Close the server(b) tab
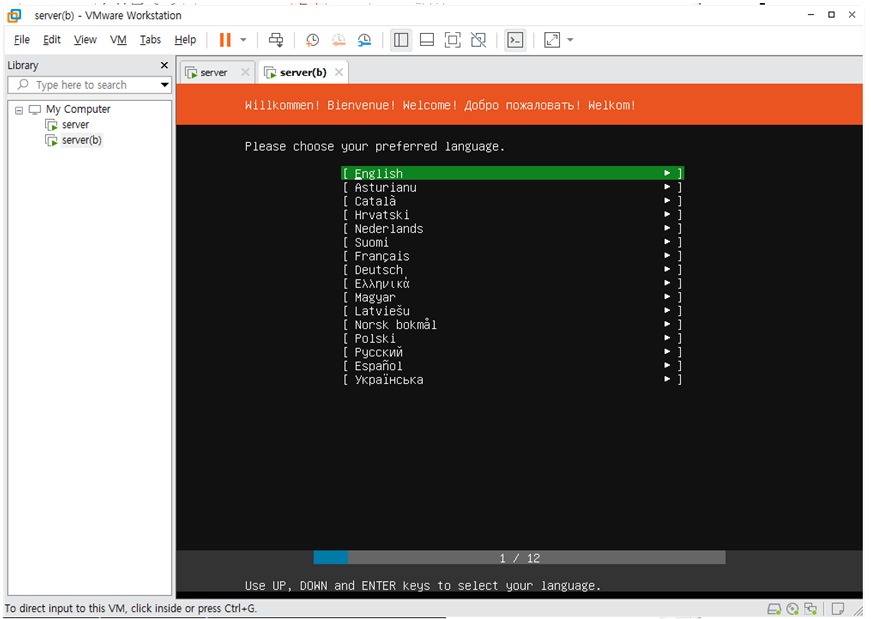Viewport: 871px width, 619px height. [339, 72]
